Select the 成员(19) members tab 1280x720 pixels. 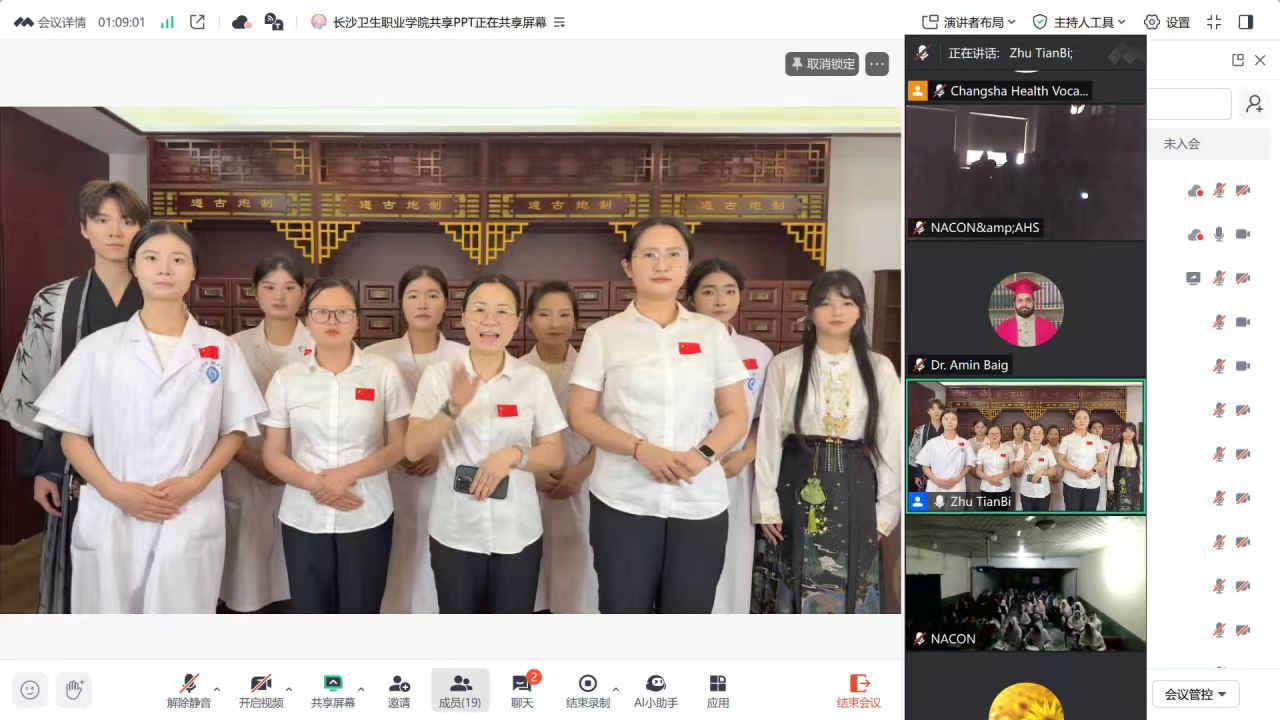coord(460,690)
